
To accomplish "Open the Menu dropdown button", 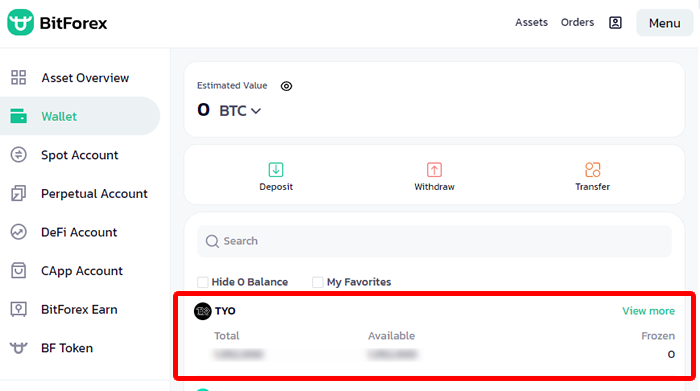I will [x=664, y=23].
